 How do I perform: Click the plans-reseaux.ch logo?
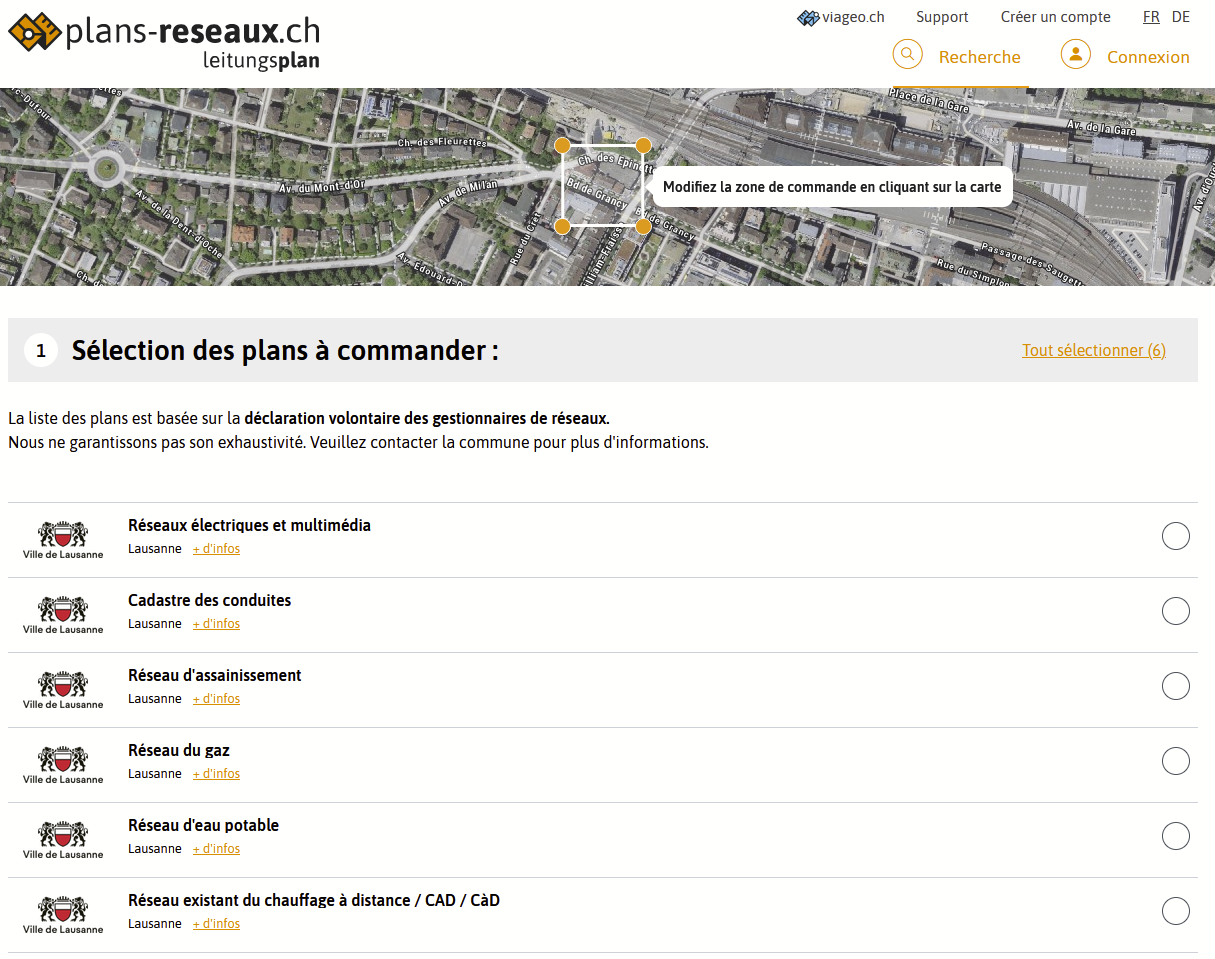pyautogui.click(x=164, y=40)
